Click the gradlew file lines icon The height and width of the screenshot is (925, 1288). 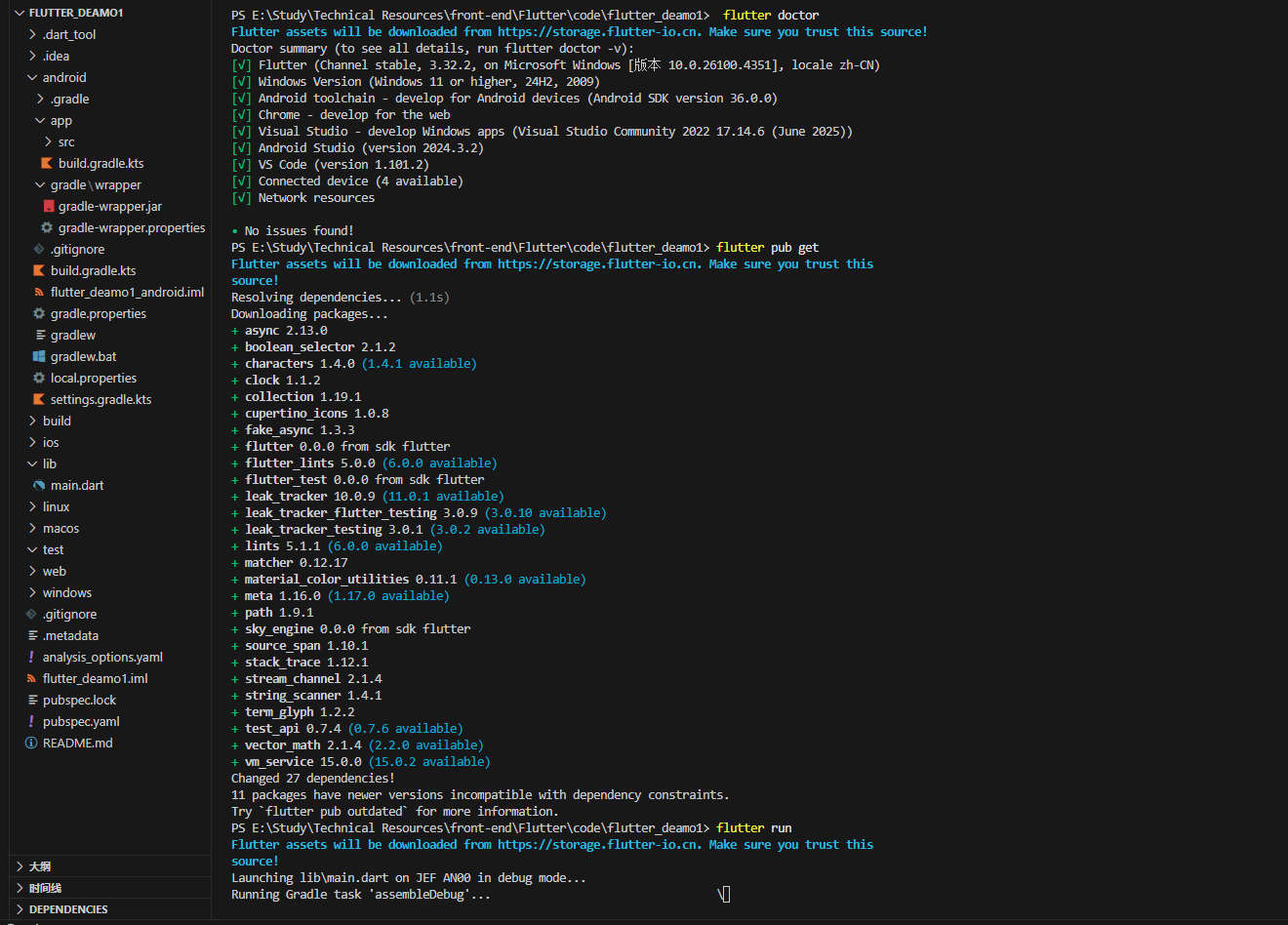pyautogui.click(x=40, y=335)
